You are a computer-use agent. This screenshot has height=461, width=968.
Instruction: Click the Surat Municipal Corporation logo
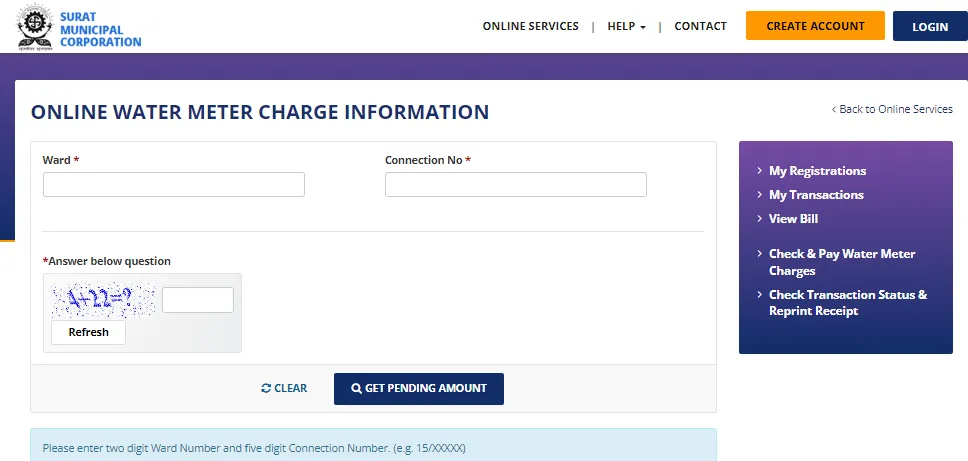coord(38,28)
